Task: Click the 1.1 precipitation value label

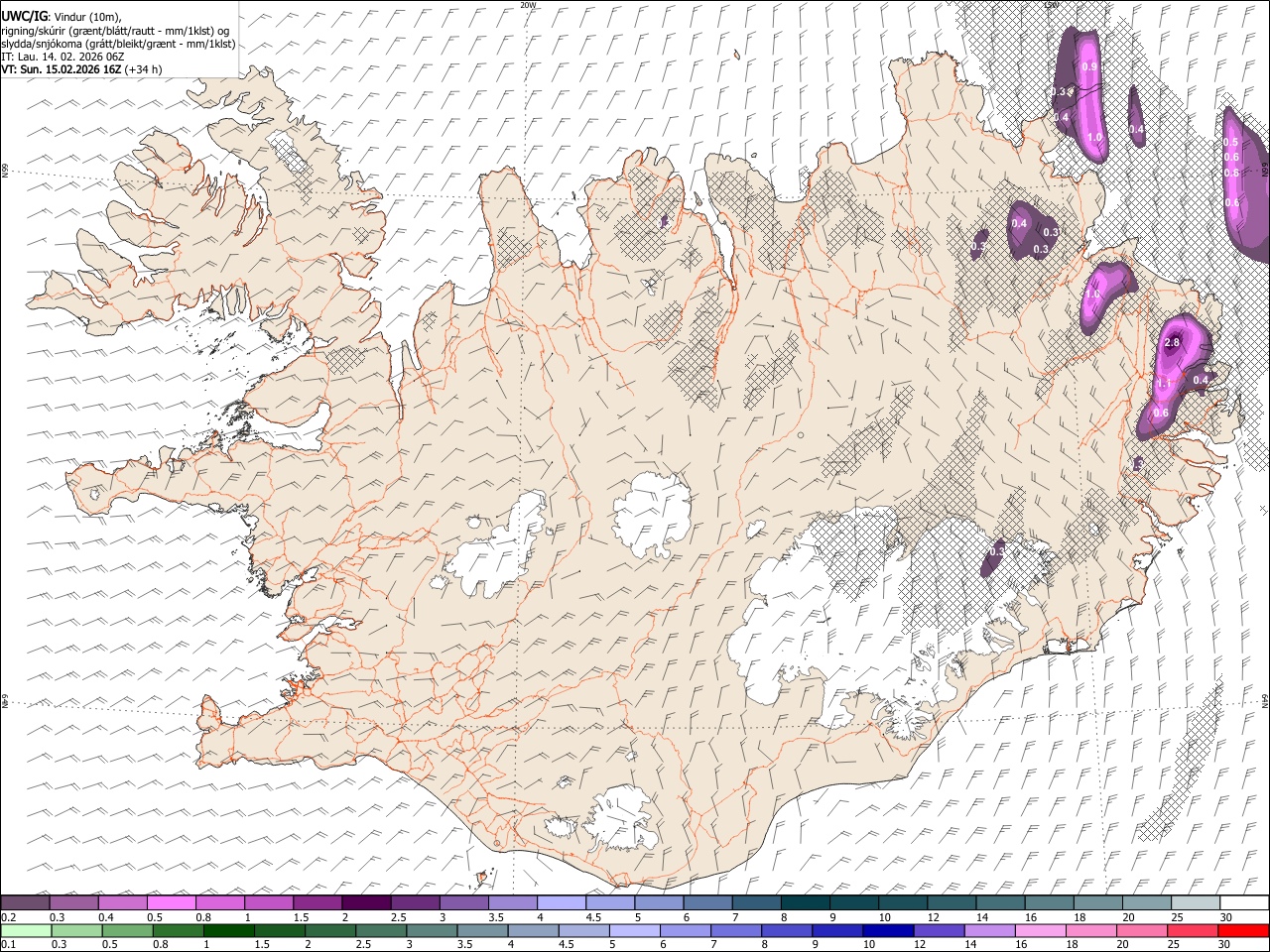Action: (x=1166, y=384)
